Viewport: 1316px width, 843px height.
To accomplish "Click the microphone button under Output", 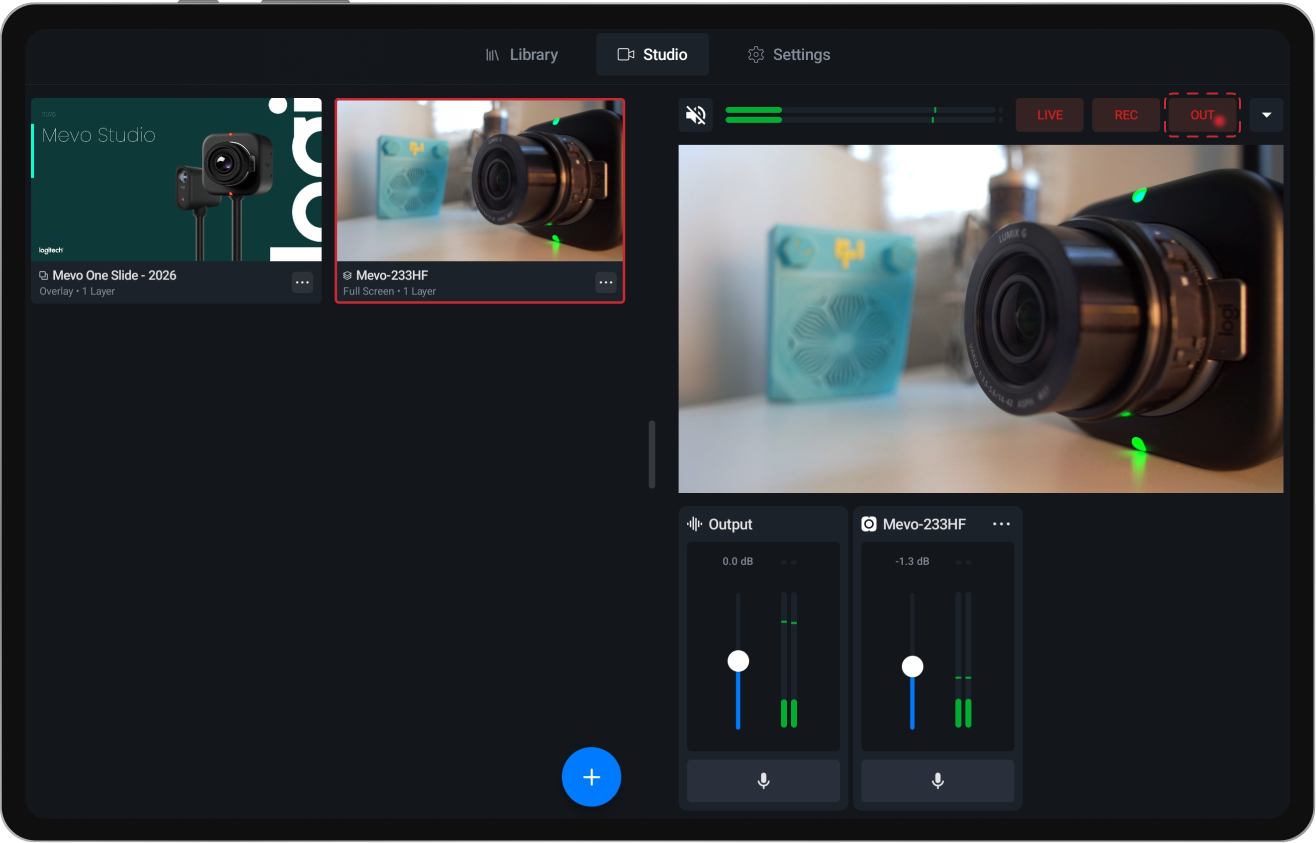I will pos(762,781).
